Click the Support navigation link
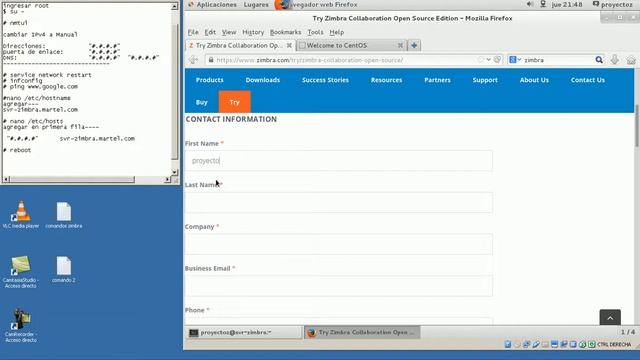This screenshot has height=360, width=640. [485, 80]
